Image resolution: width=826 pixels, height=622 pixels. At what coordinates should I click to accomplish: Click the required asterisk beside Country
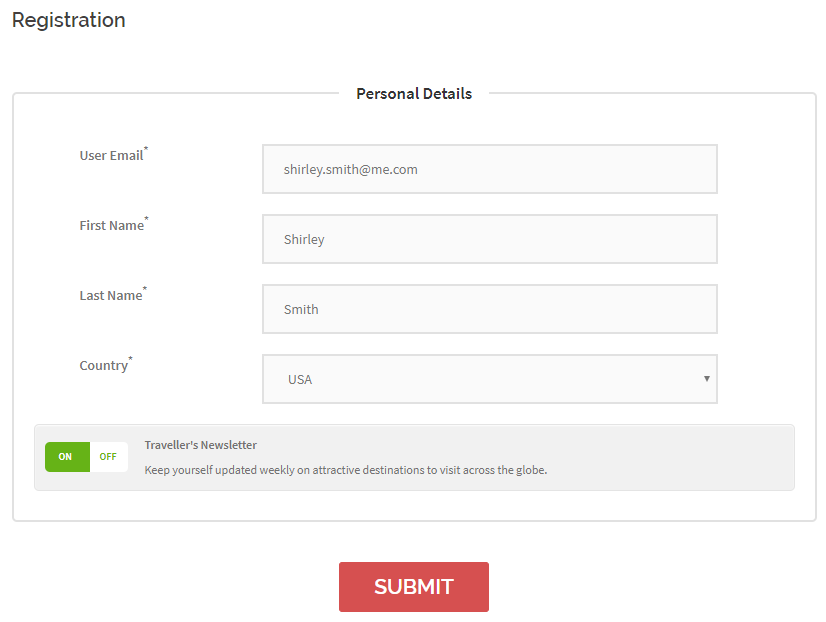[x=130, y=360]
